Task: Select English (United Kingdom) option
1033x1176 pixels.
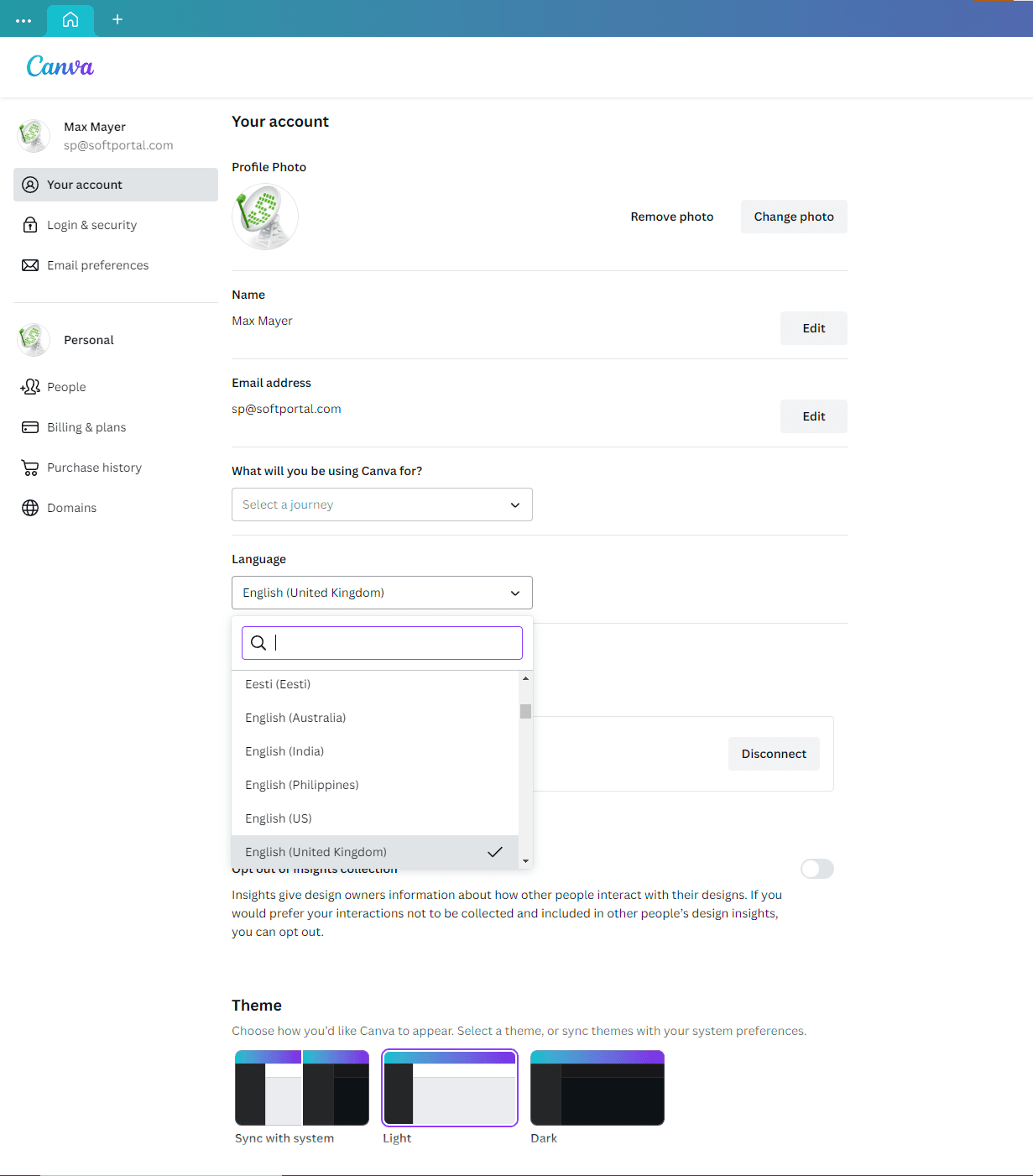Action: tap(375, 852)
